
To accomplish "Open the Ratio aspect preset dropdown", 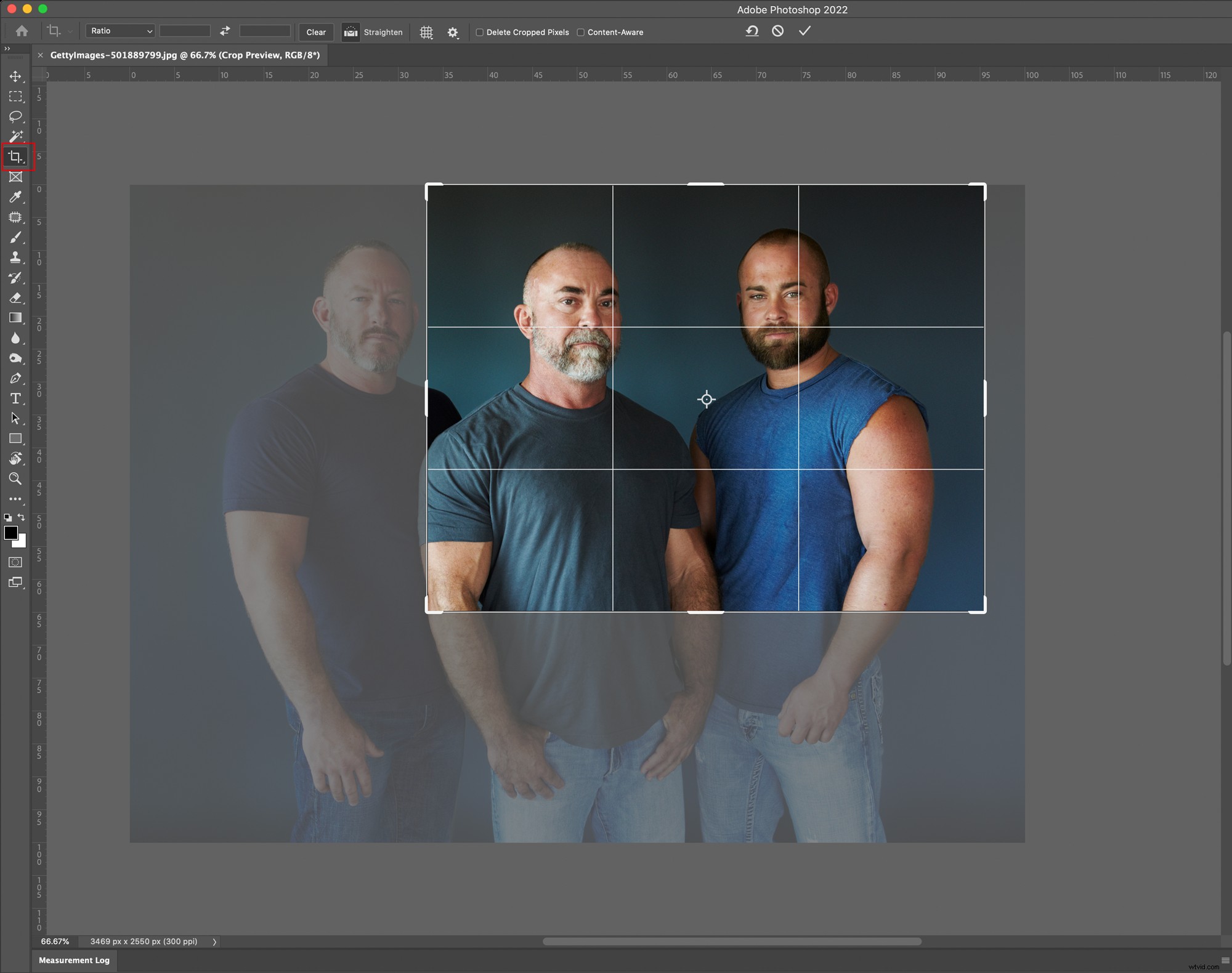I will click(120, 31).
